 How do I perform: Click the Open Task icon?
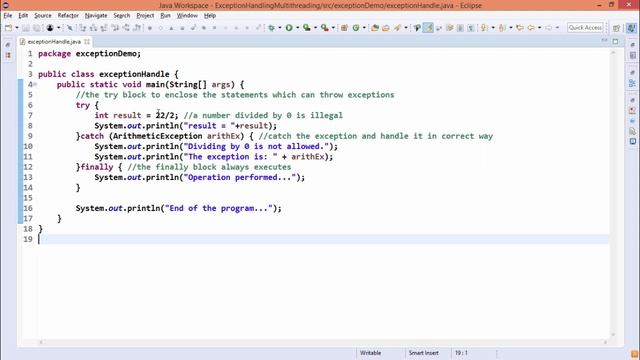tap(386, 28)
